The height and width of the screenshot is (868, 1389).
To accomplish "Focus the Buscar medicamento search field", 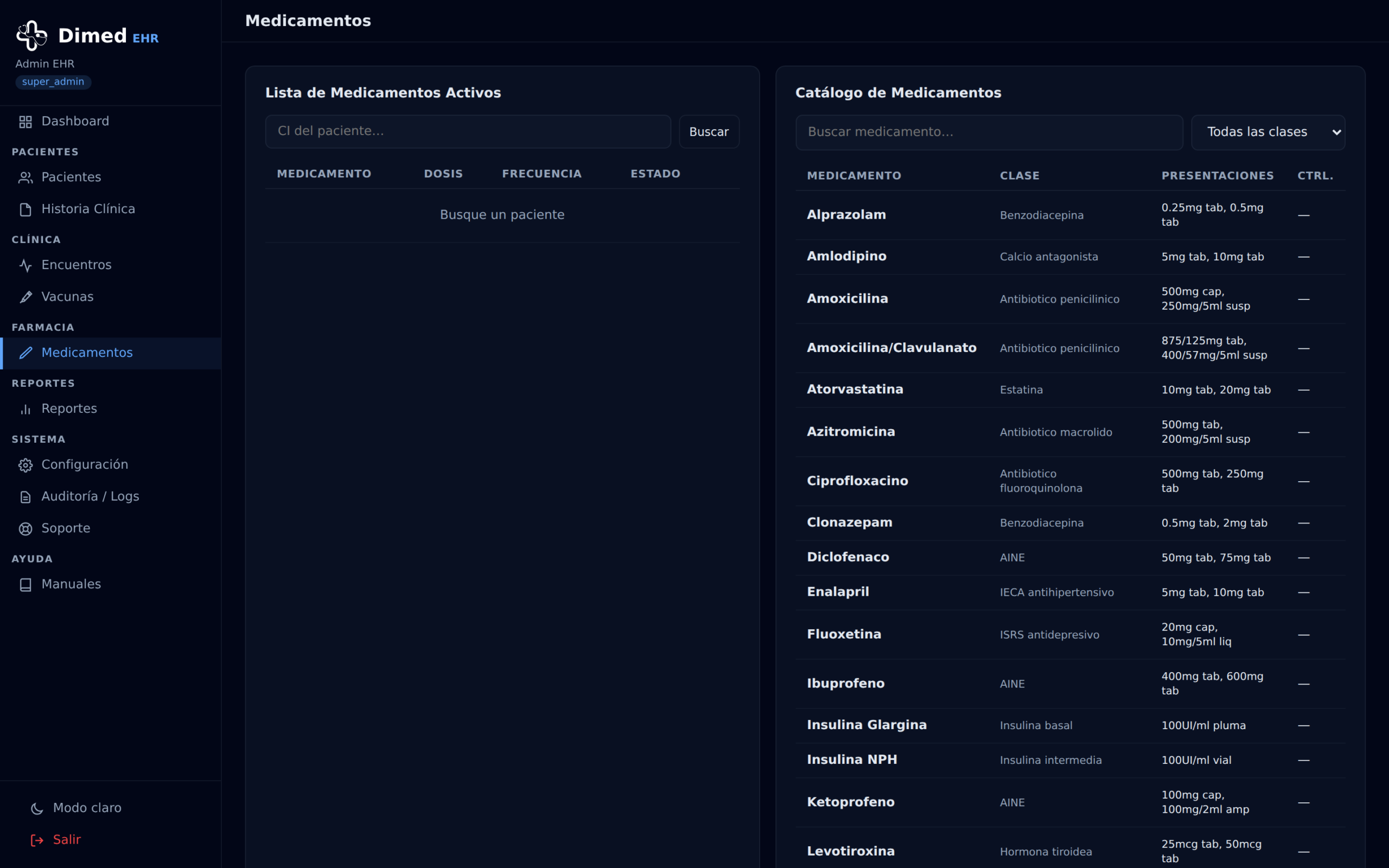I will click(x=989, y=132).
